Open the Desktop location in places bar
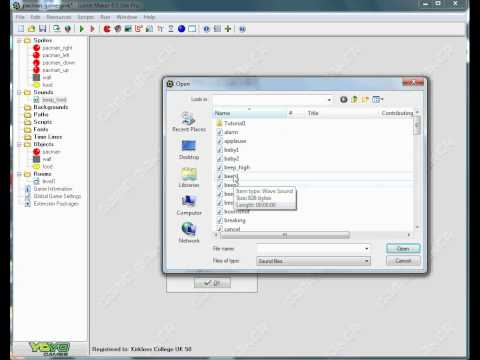 (189, 150)
